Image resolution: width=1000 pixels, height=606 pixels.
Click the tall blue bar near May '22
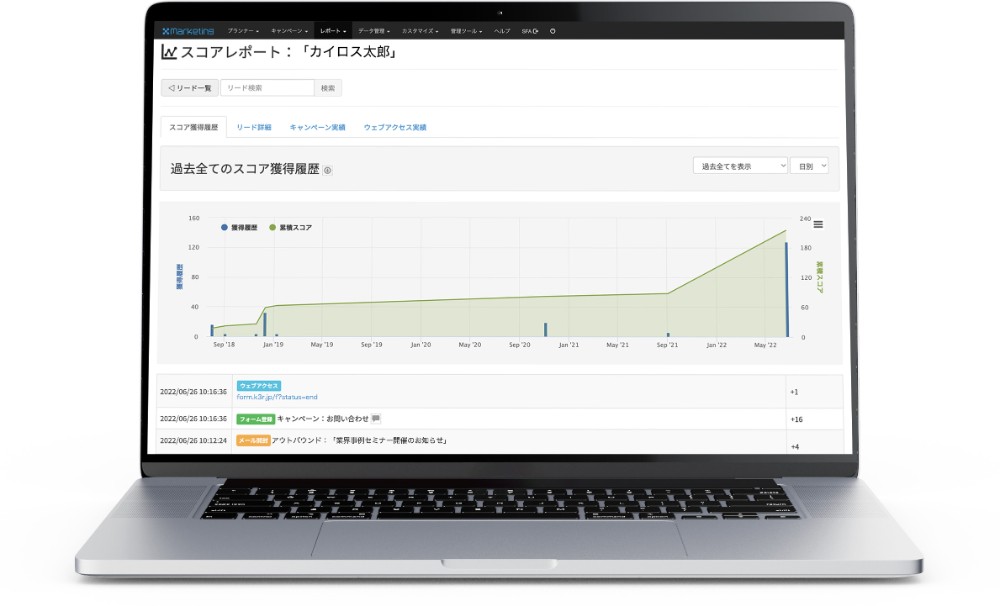pos(786,290)
